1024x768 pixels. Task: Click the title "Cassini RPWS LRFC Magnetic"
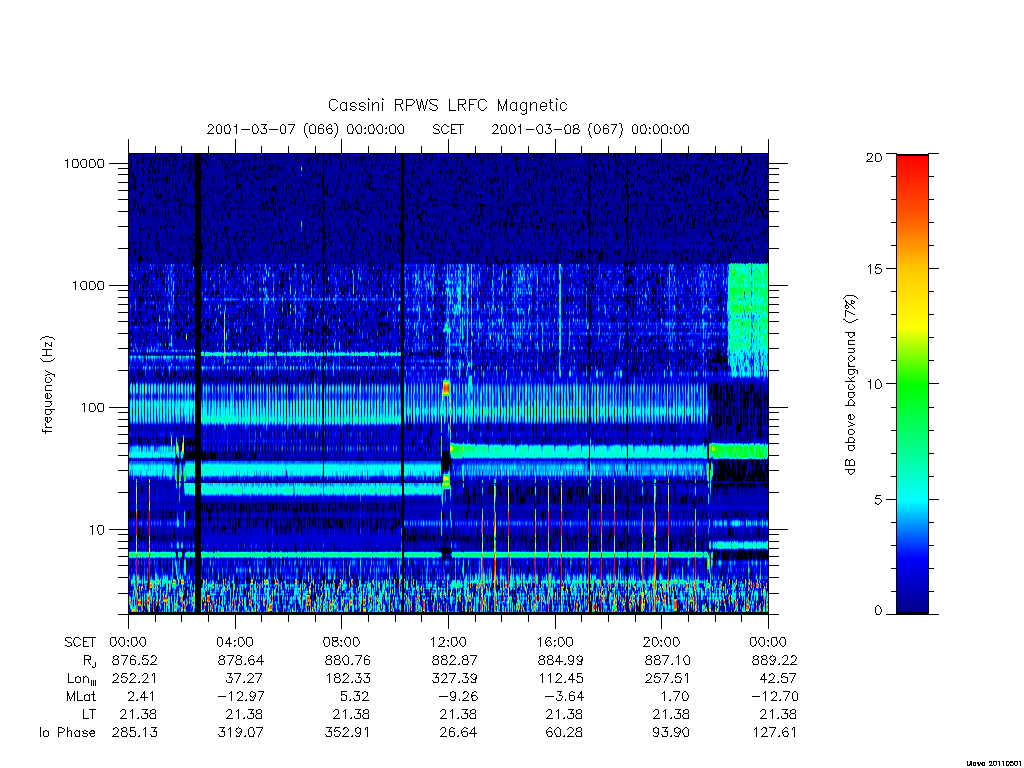click(447, 105)
